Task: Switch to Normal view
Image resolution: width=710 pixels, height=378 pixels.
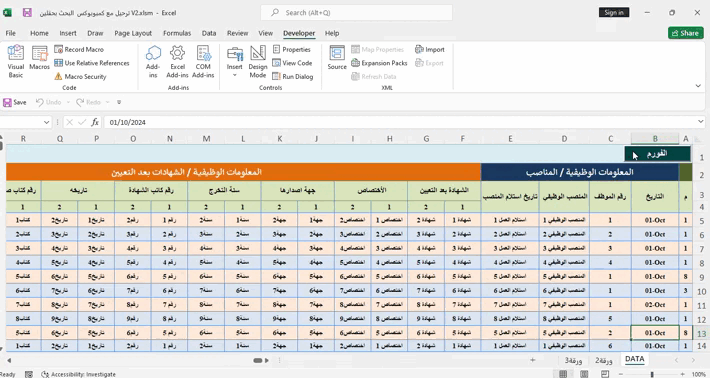Action: click(x=563, y=374)
